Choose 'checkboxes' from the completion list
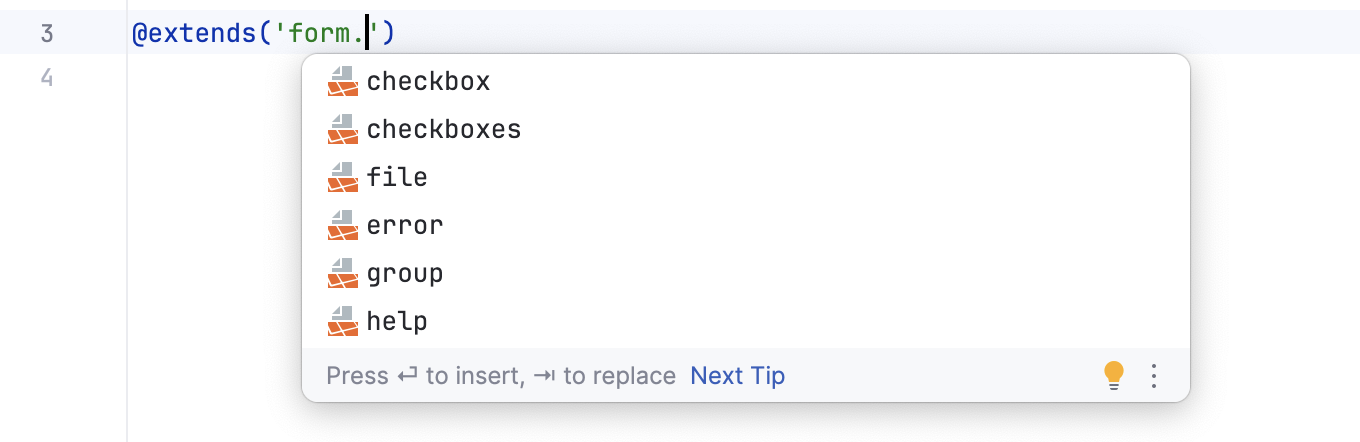The height and width of the screenshot is (442, 1360). coord(444,129)
